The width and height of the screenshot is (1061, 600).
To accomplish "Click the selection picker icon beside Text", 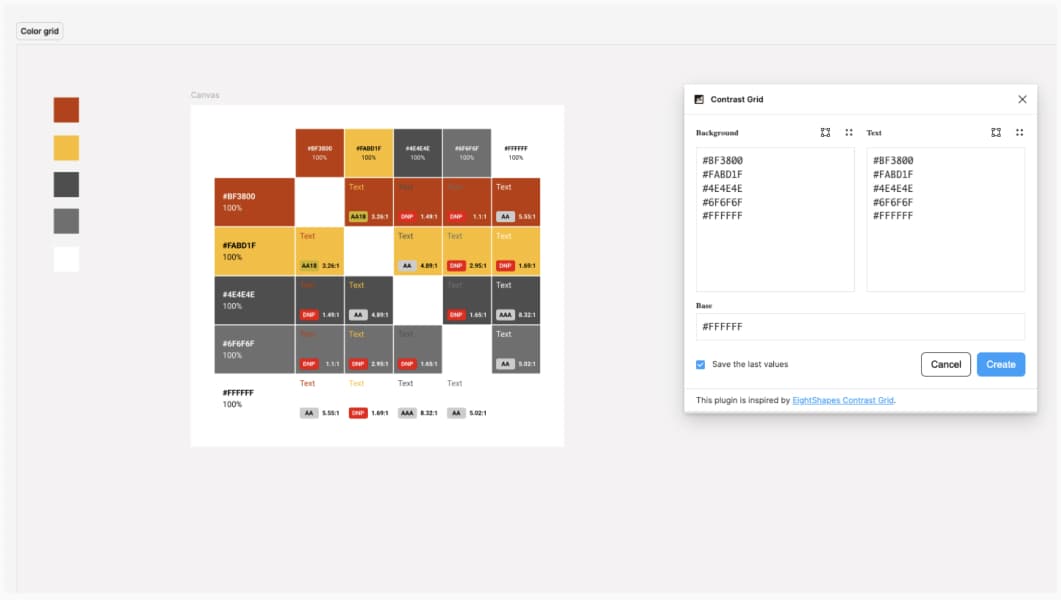I will click(995, 132).
